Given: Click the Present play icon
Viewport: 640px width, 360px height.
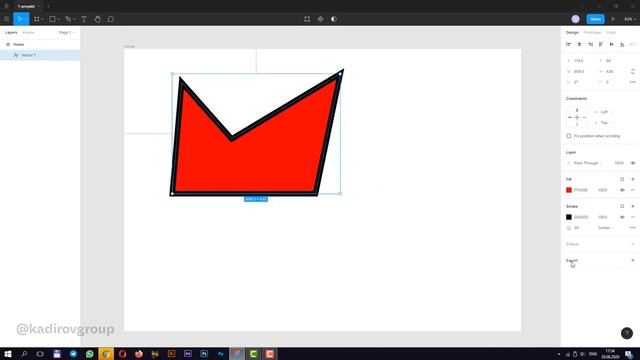Looking at the screenshot, I should [613, 19].
